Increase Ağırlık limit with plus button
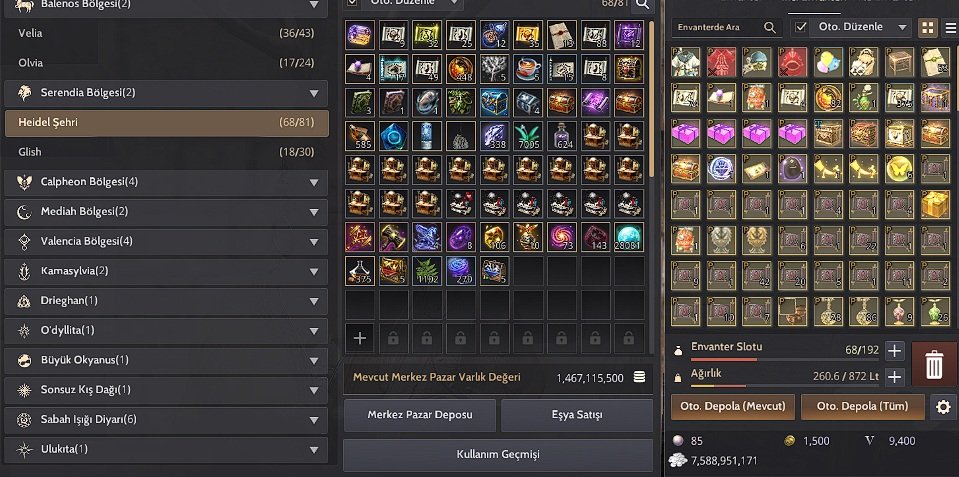This screenshot has width=959, height=477. pyautogui.click(x=895, y=377)
